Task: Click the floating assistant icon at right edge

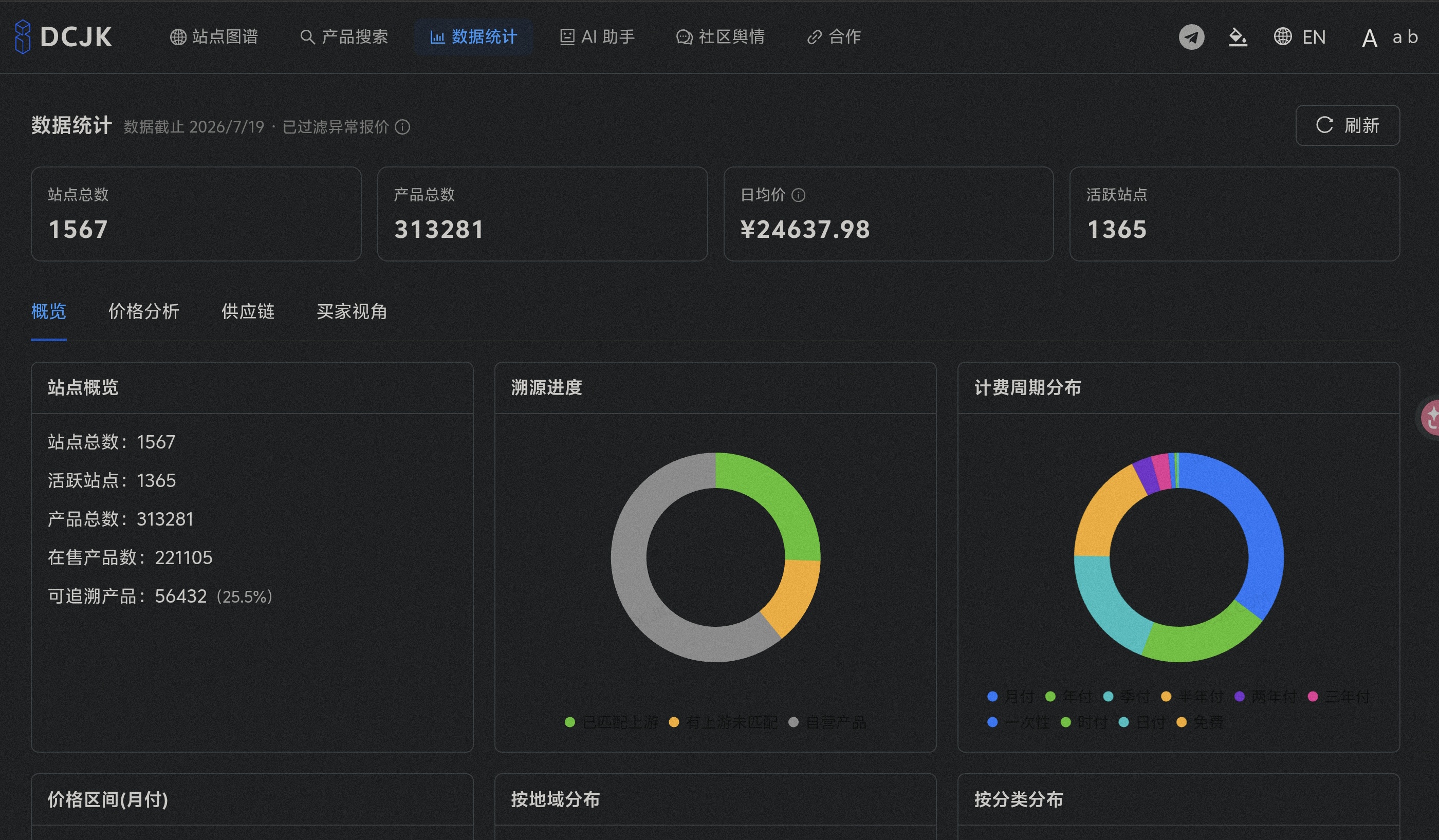Action: [x=1430, y=418]
